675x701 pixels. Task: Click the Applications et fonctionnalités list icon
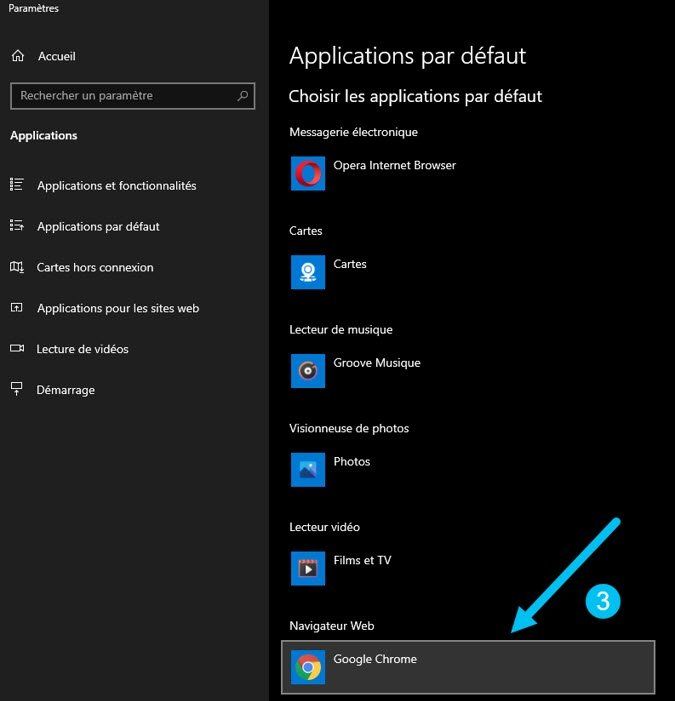17,185
